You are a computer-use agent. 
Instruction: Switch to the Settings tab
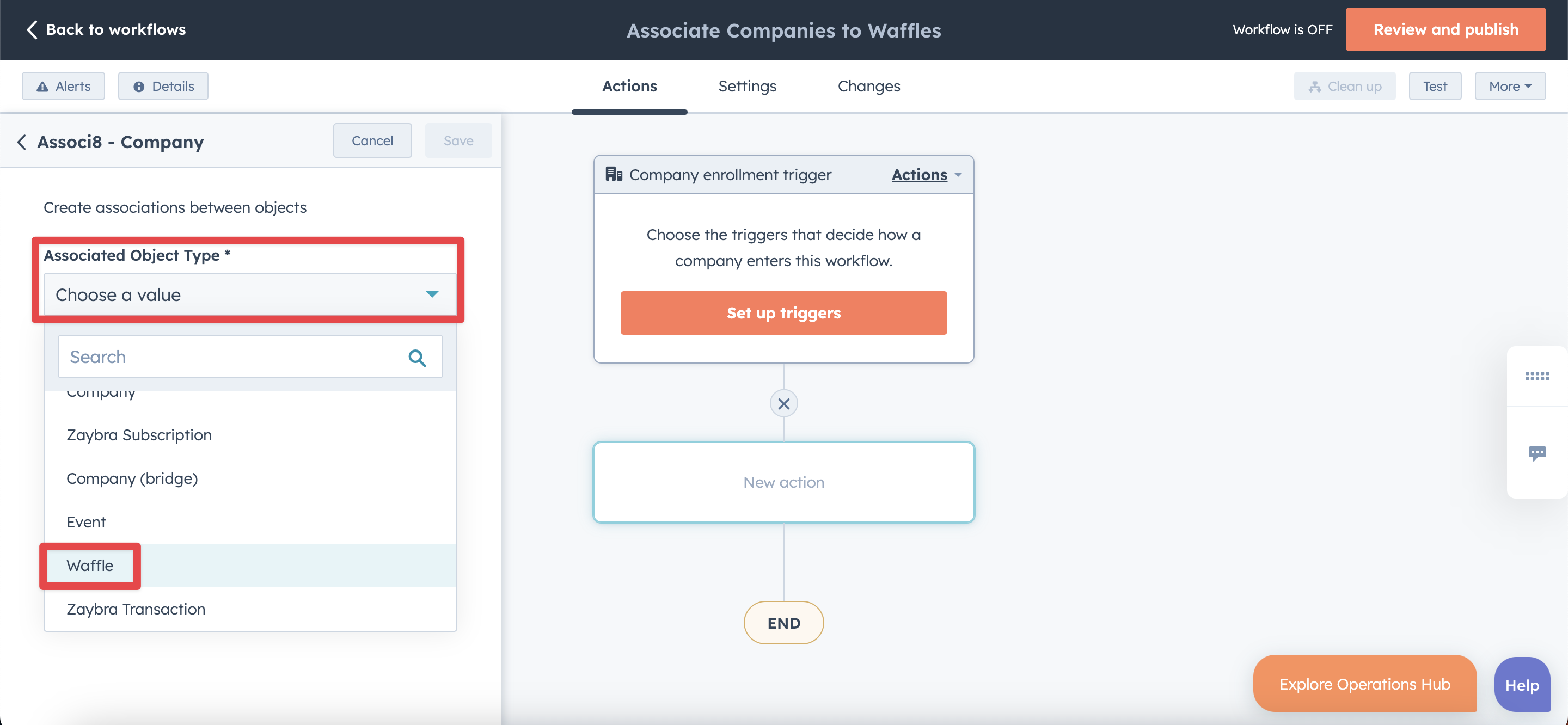pos(747,87)
